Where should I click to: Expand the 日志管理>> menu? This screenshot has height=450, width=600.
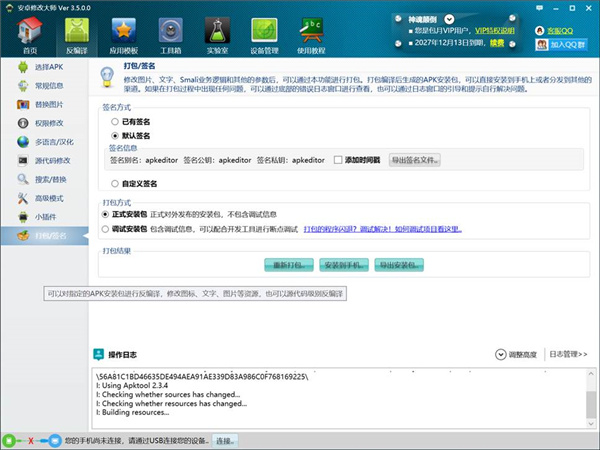(x=569, y=354)
